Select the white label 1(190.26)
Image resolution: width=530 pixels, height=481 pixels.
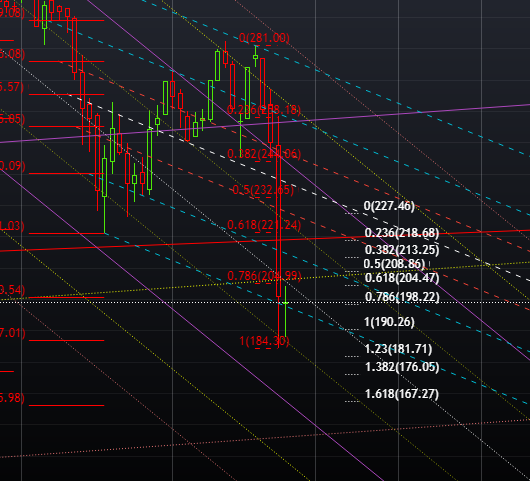tap(389, 322)
